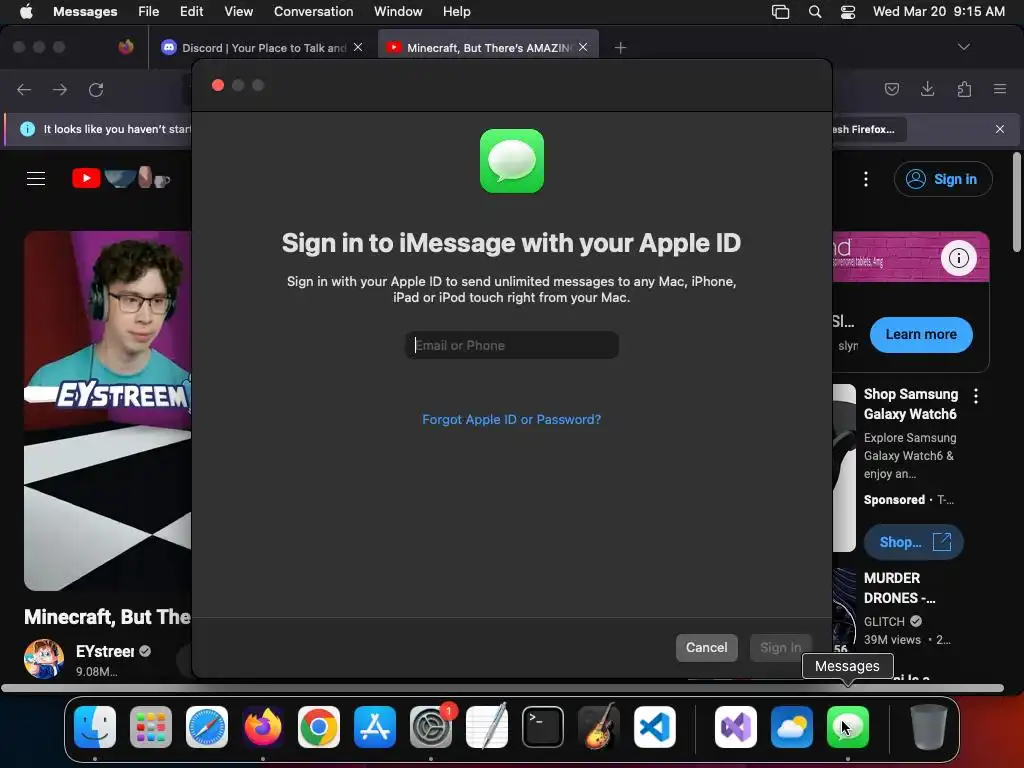Click the YouTube logo

121,178
